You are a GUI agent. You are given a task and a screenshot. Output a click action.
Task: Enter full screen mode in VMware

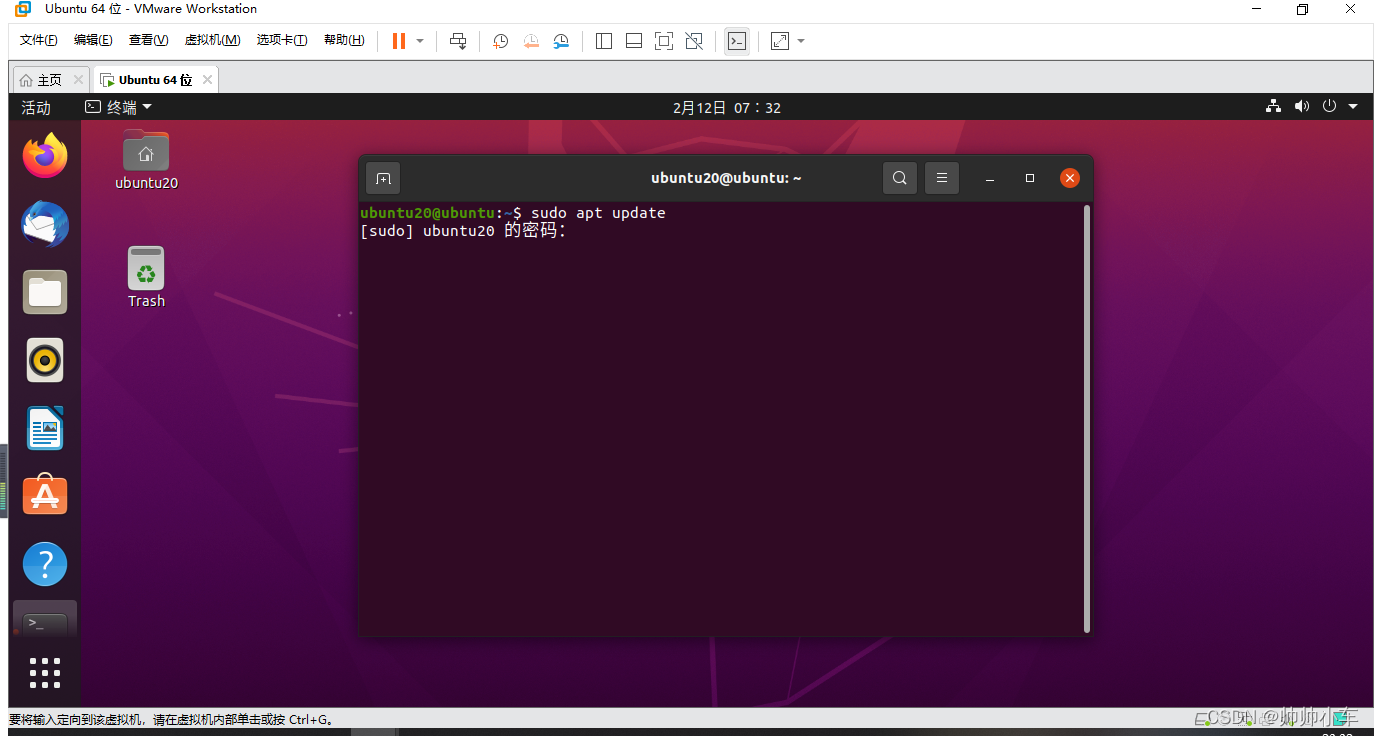pos(664,41)
